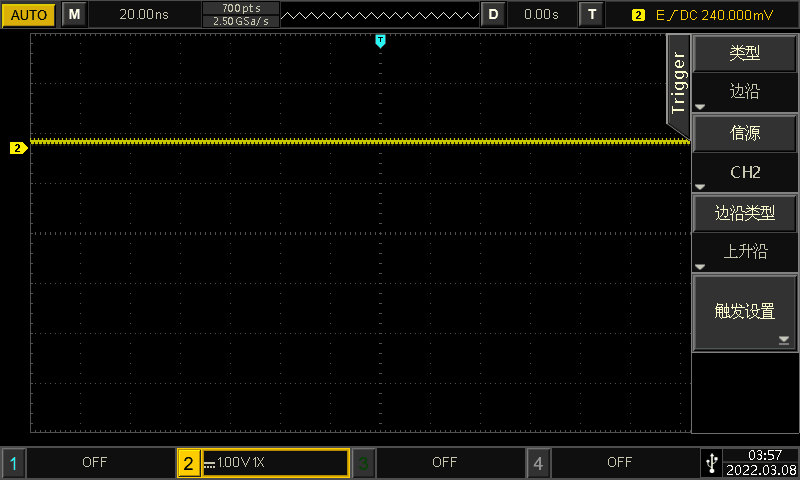Toggle channel 2 off
800x480 pixels.
pos(263,463)
